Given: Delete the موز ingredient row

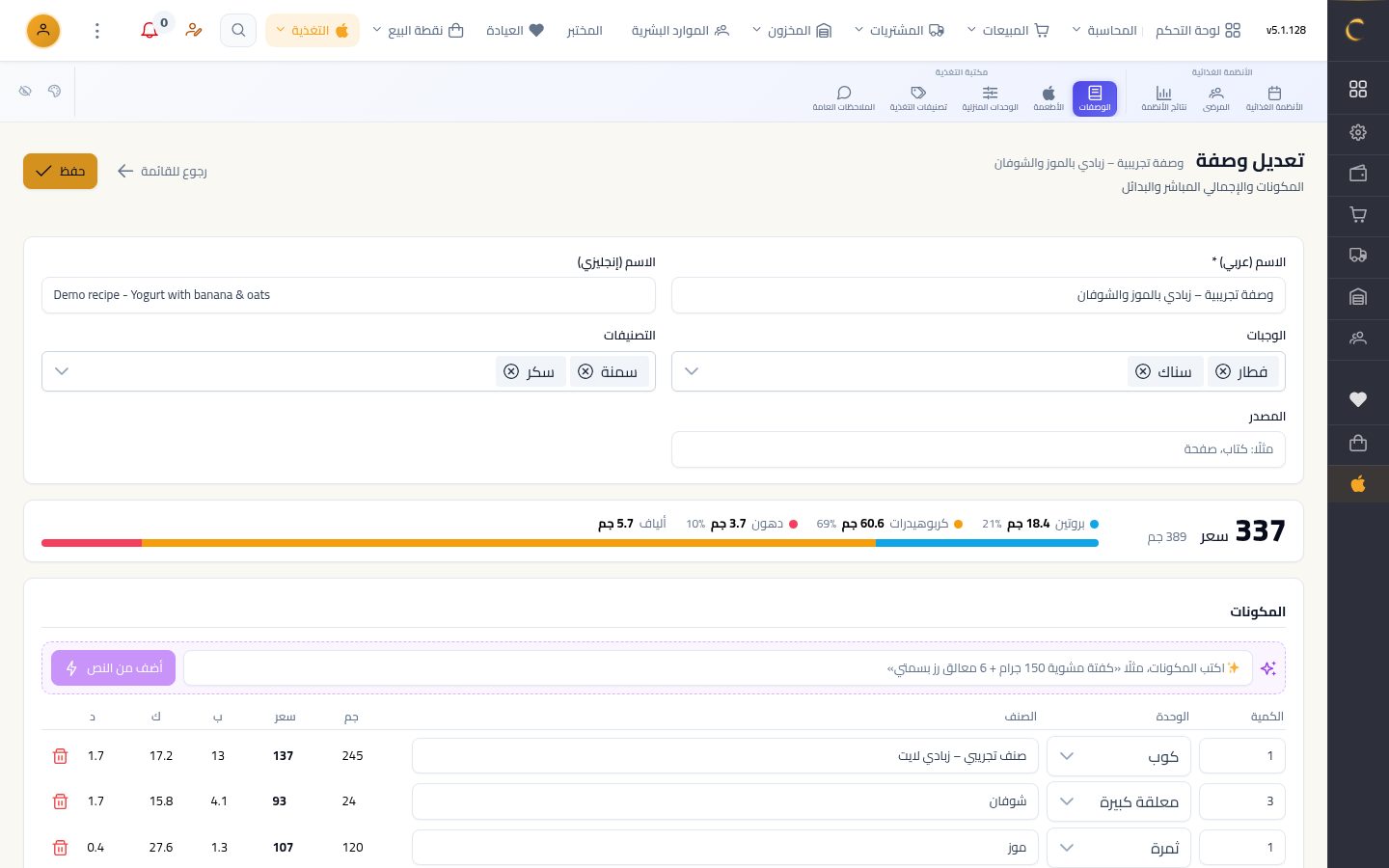Looking at the screenshot, I should click(60, 848).
